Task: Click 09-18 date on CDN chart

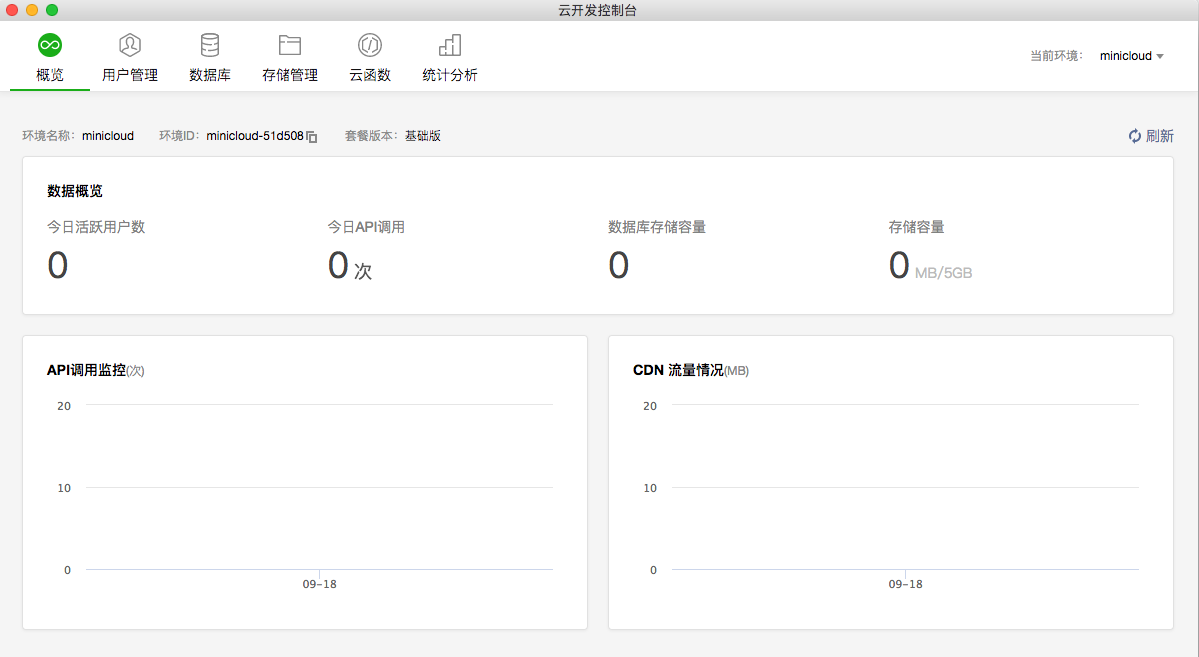Action: [x=905, y=584]
